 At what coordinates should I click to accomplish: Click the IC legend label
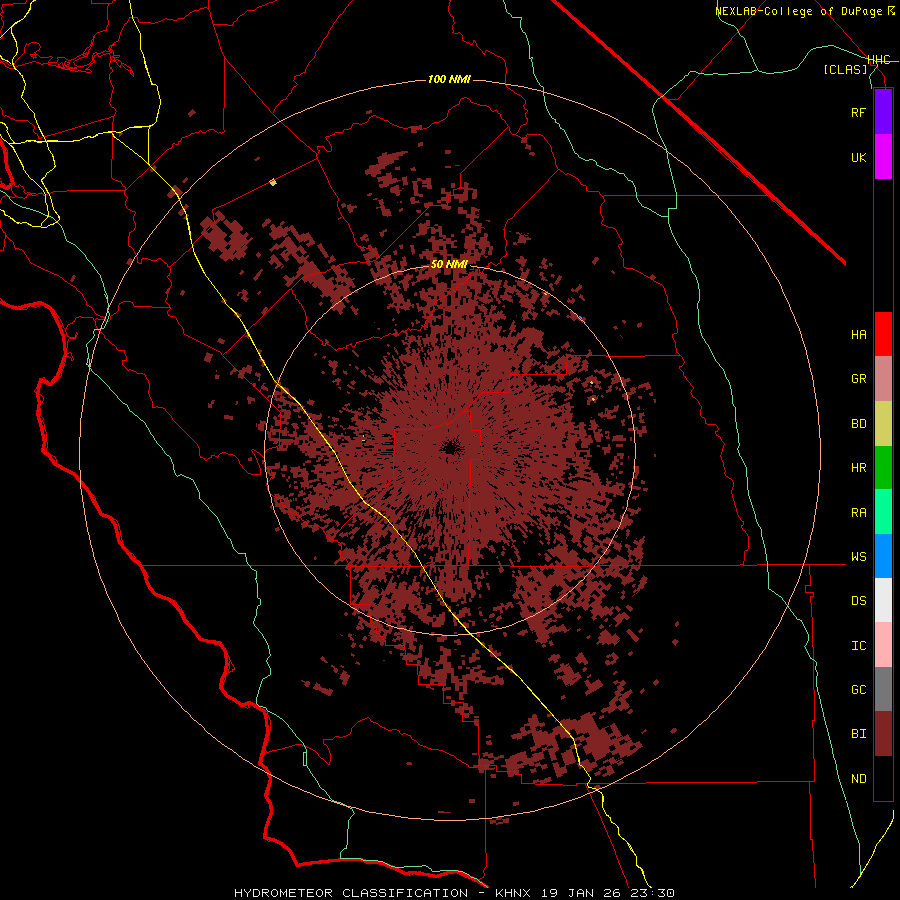pyautogui.click(x=858, y=646)
